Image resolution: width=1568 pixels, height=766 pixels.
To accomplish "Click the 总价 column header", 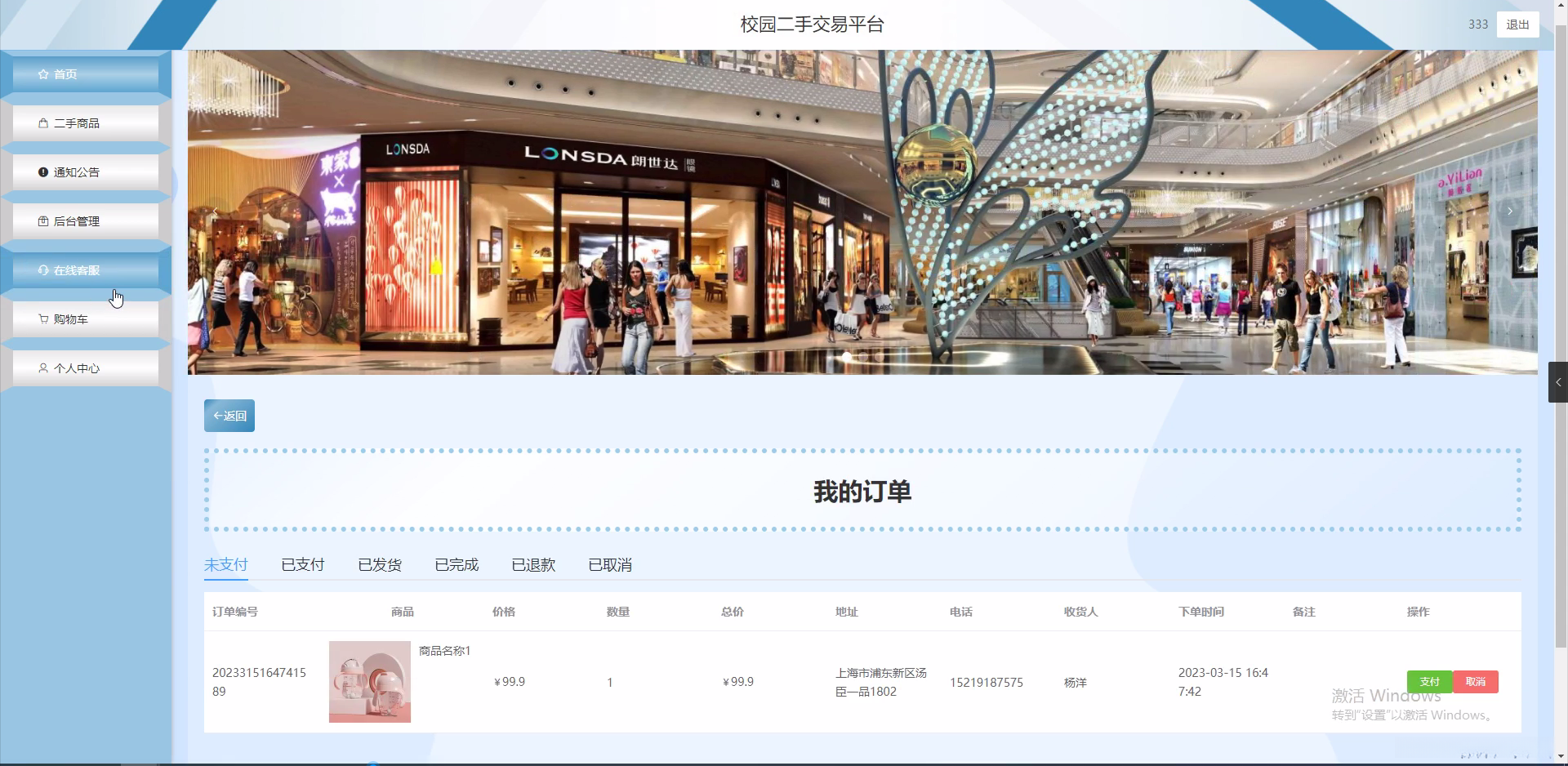I will (x=733, y=612).
